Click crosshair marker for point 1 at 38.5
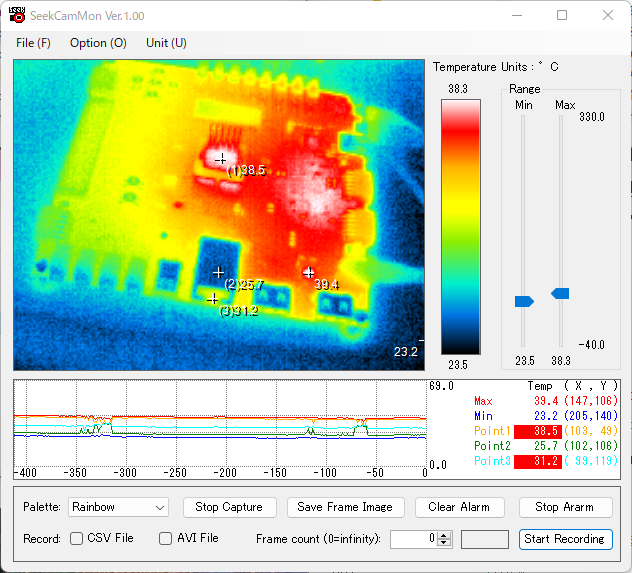This screenshot has width=632, height=573. [221, 159]
